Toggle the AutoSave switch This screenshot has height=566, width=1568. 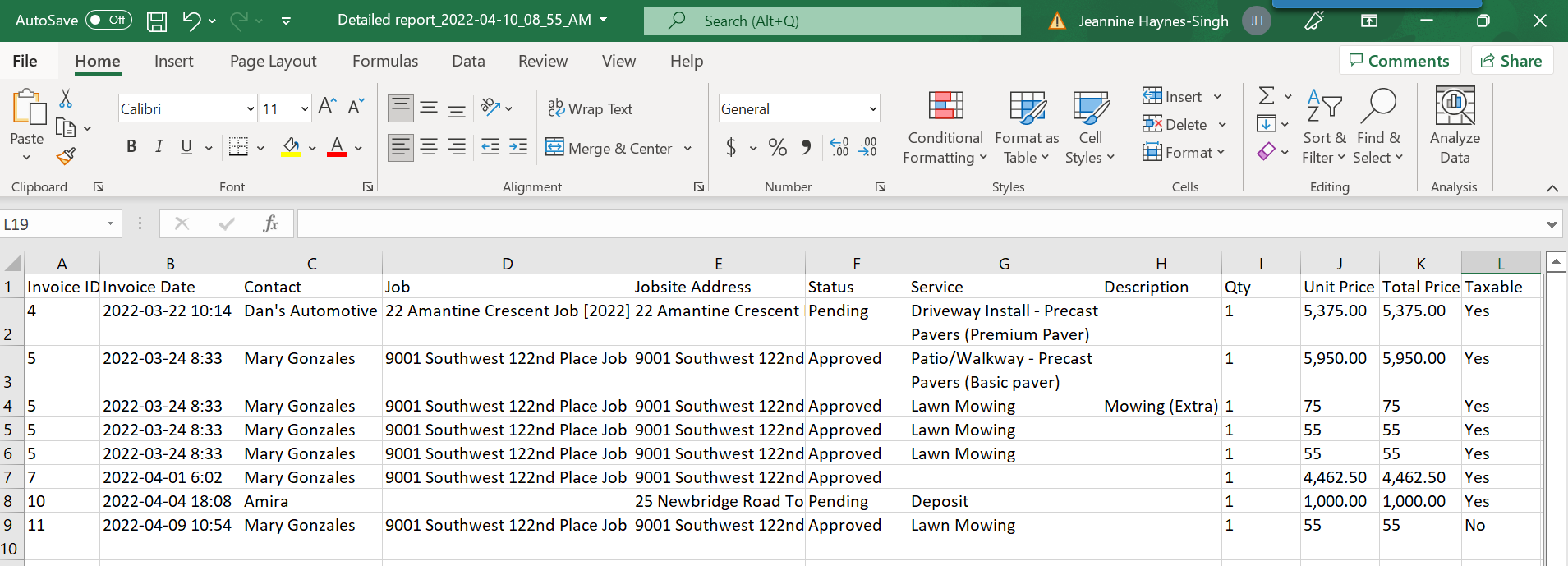(108, 21)
